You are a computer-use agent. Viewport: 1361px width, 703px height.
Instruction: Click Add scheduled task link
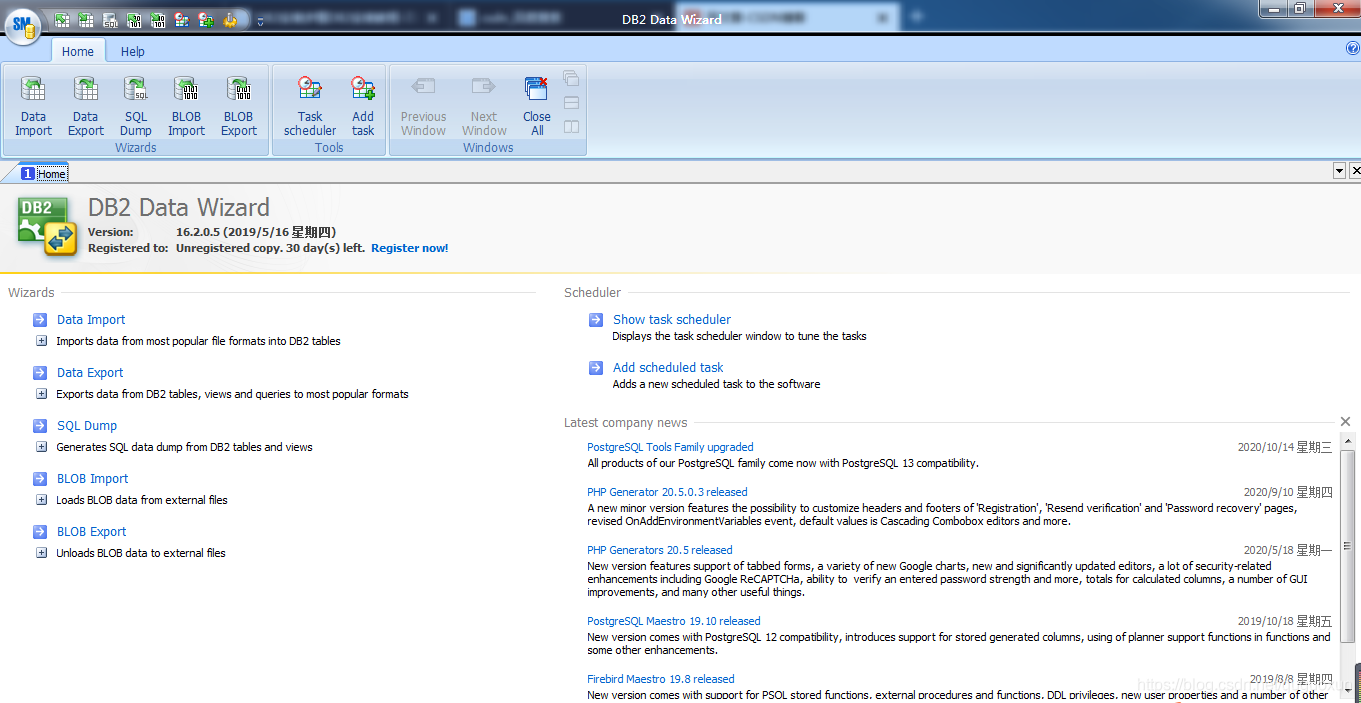pyautogui.click(x=668, y=368)
